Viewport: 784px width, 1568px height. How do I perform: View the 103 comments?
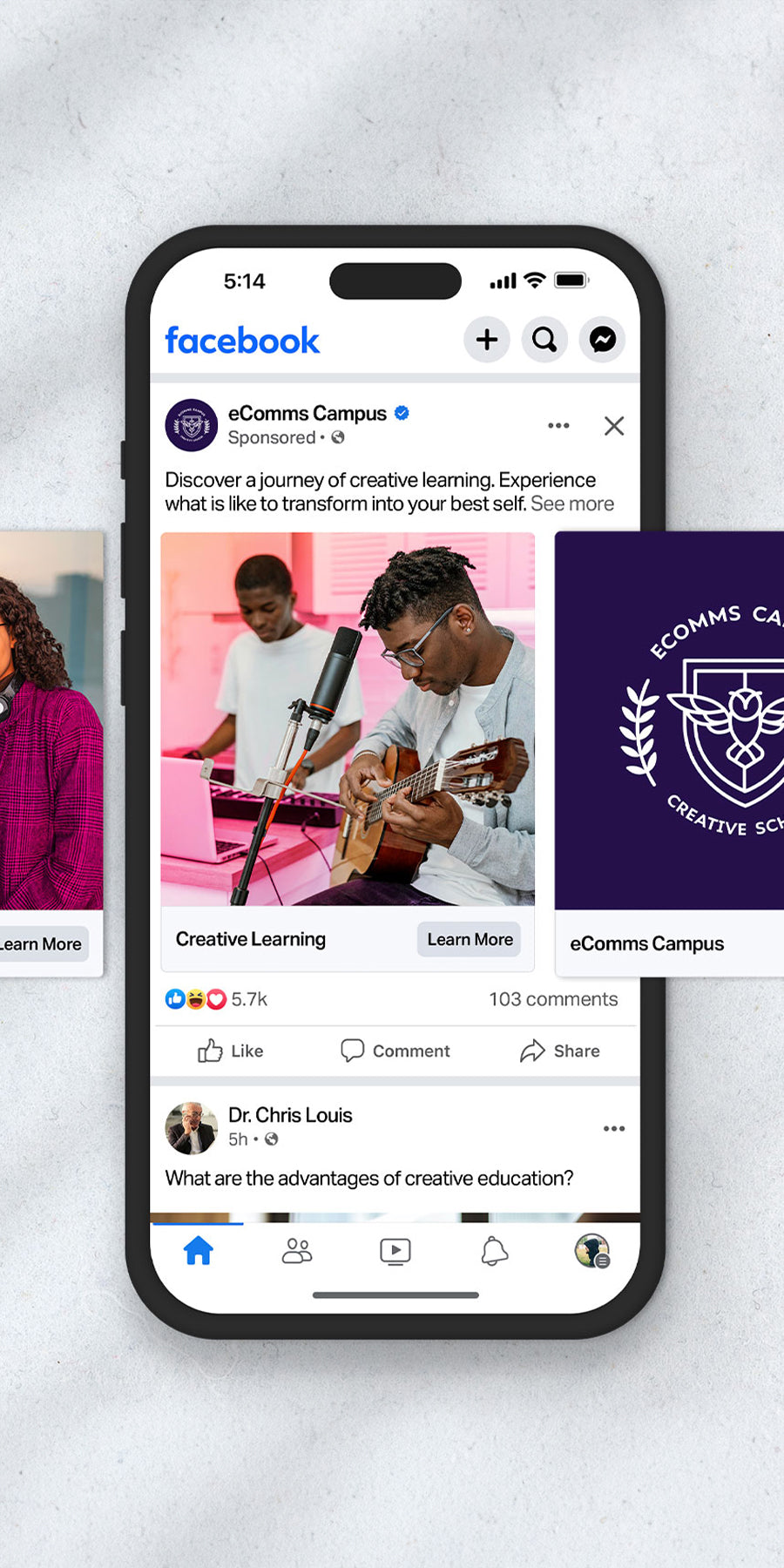coord(553,999)
